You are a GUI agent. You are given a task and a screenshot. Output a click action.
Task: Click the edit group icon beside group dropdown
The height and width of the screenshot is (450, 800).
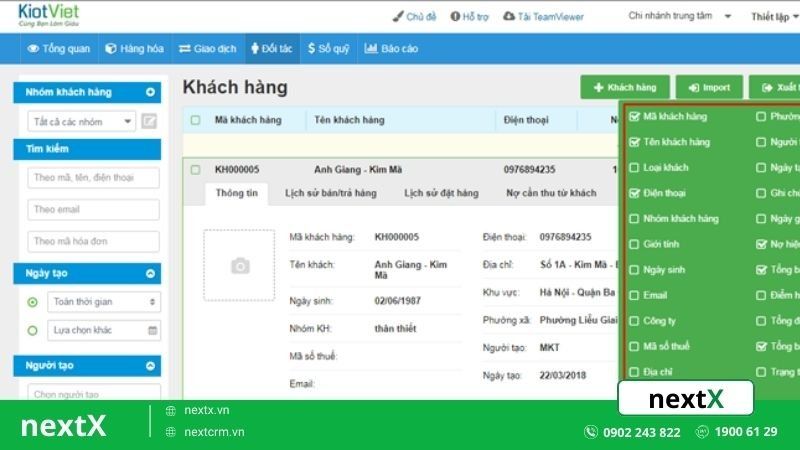point(149,122)
